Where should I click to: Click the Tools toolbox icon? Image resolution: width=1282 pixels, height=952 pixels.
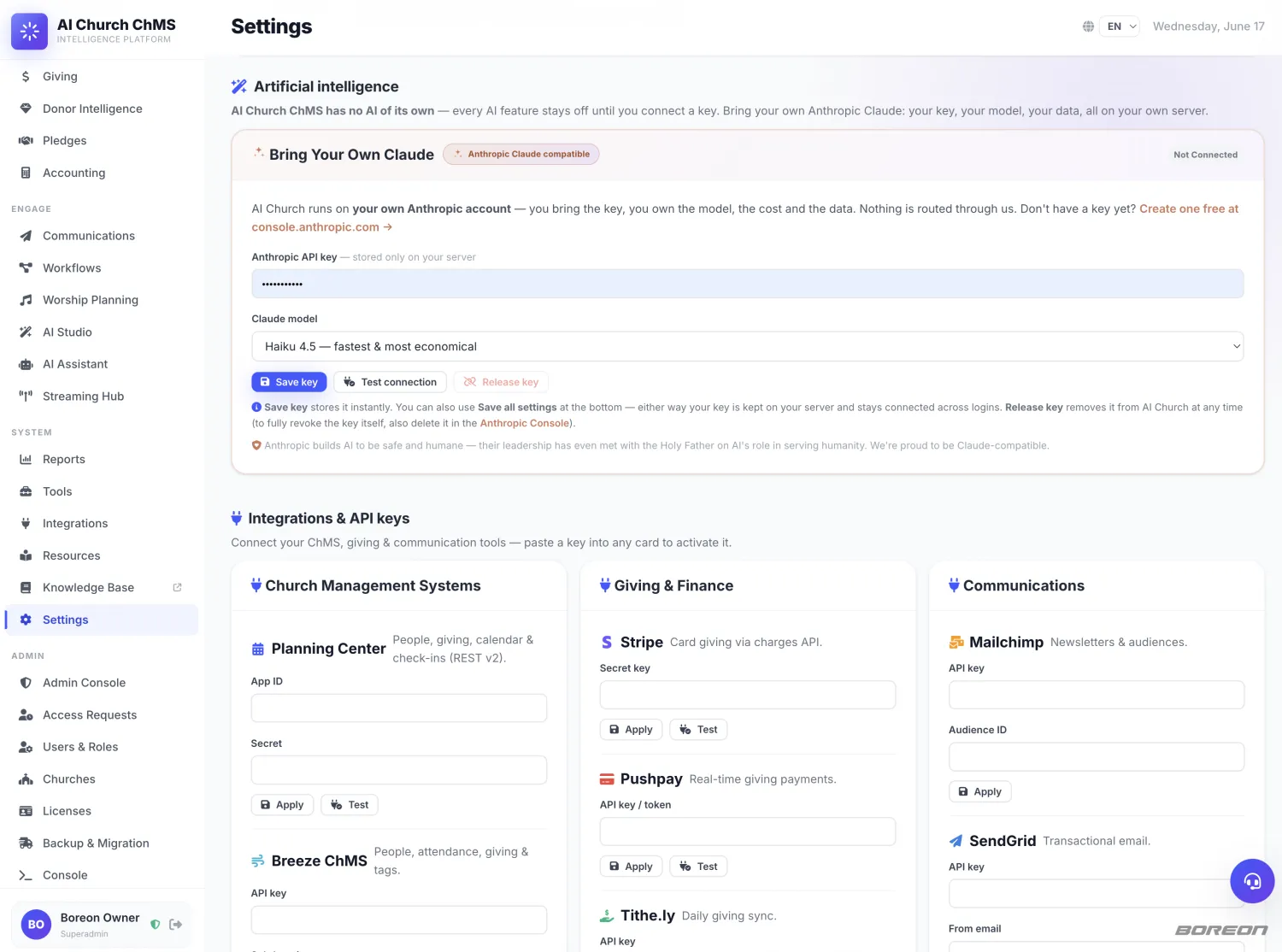point(26,491)
